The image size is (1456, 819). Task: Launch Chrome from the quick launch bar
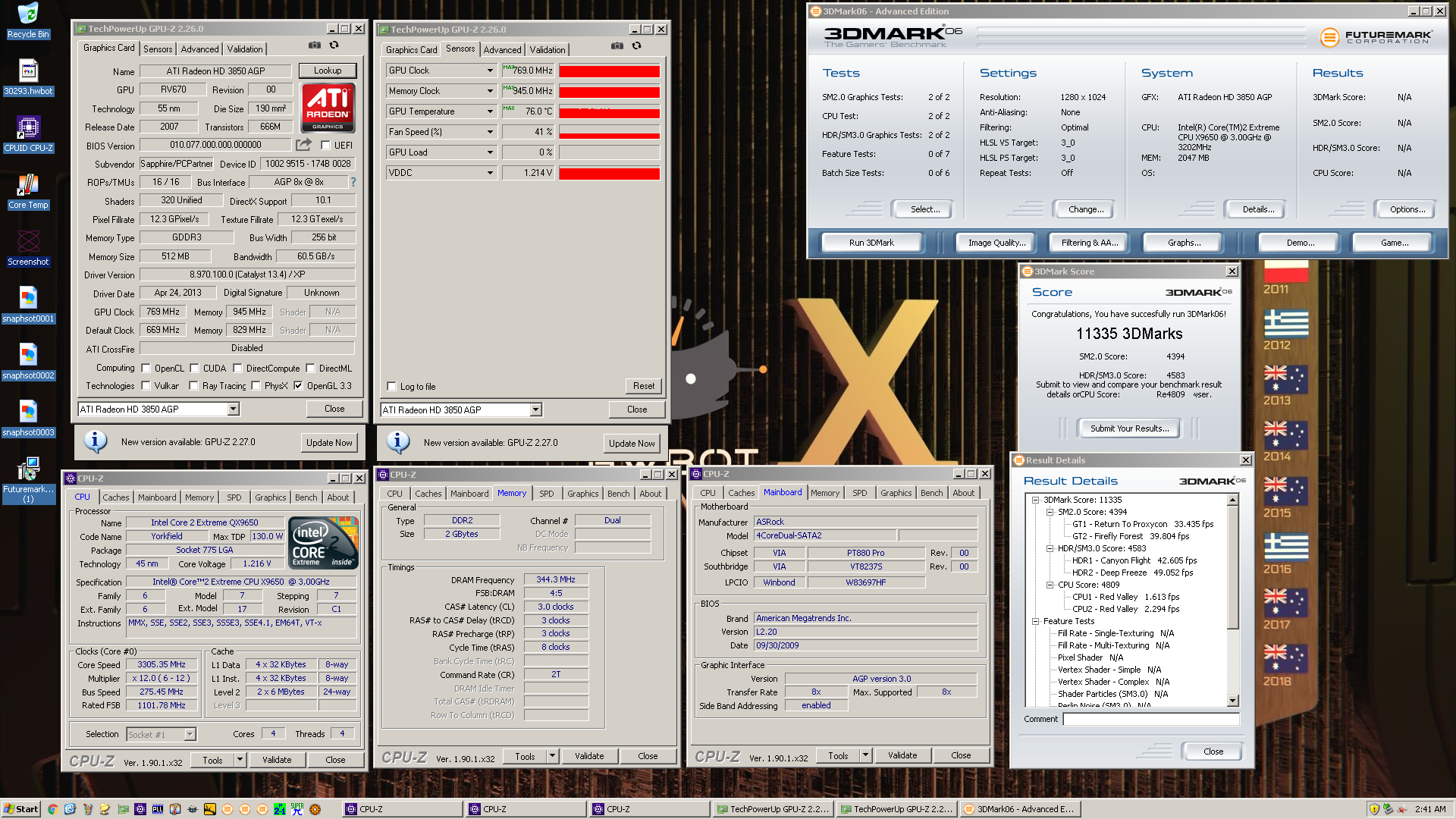[x=52, y=809]
